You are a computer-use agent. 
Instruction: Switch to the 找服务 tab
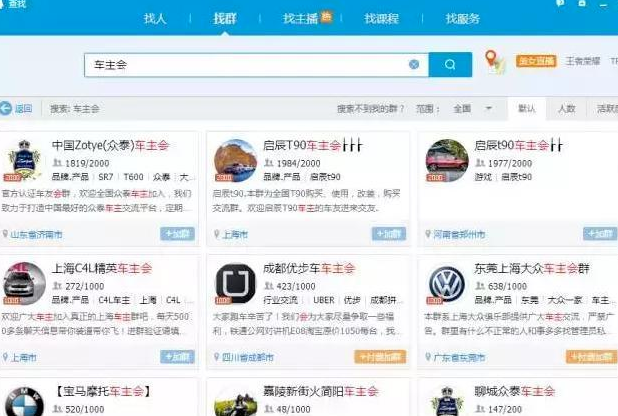[x=462, y=18]
